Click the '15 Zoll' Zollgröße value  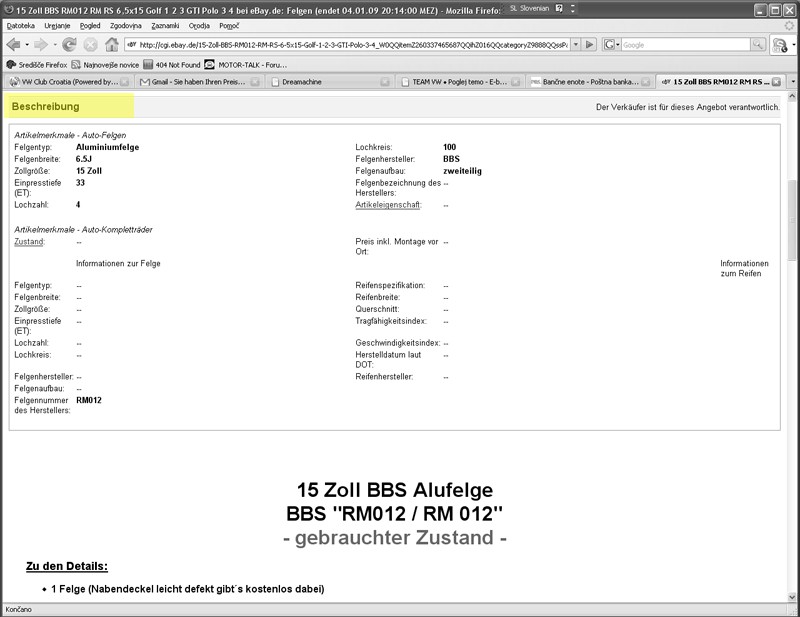[x=89, y=171]
